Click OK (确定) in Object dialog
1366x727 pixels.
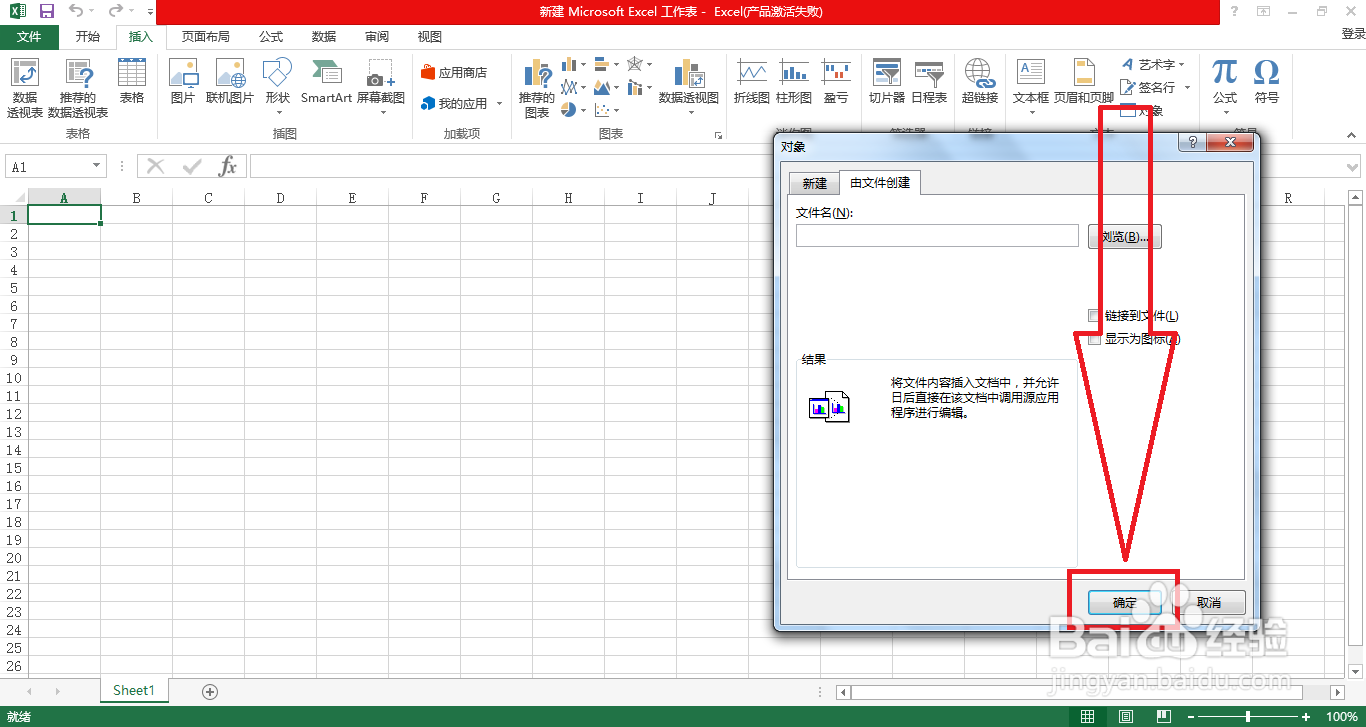pos(1125,602)
